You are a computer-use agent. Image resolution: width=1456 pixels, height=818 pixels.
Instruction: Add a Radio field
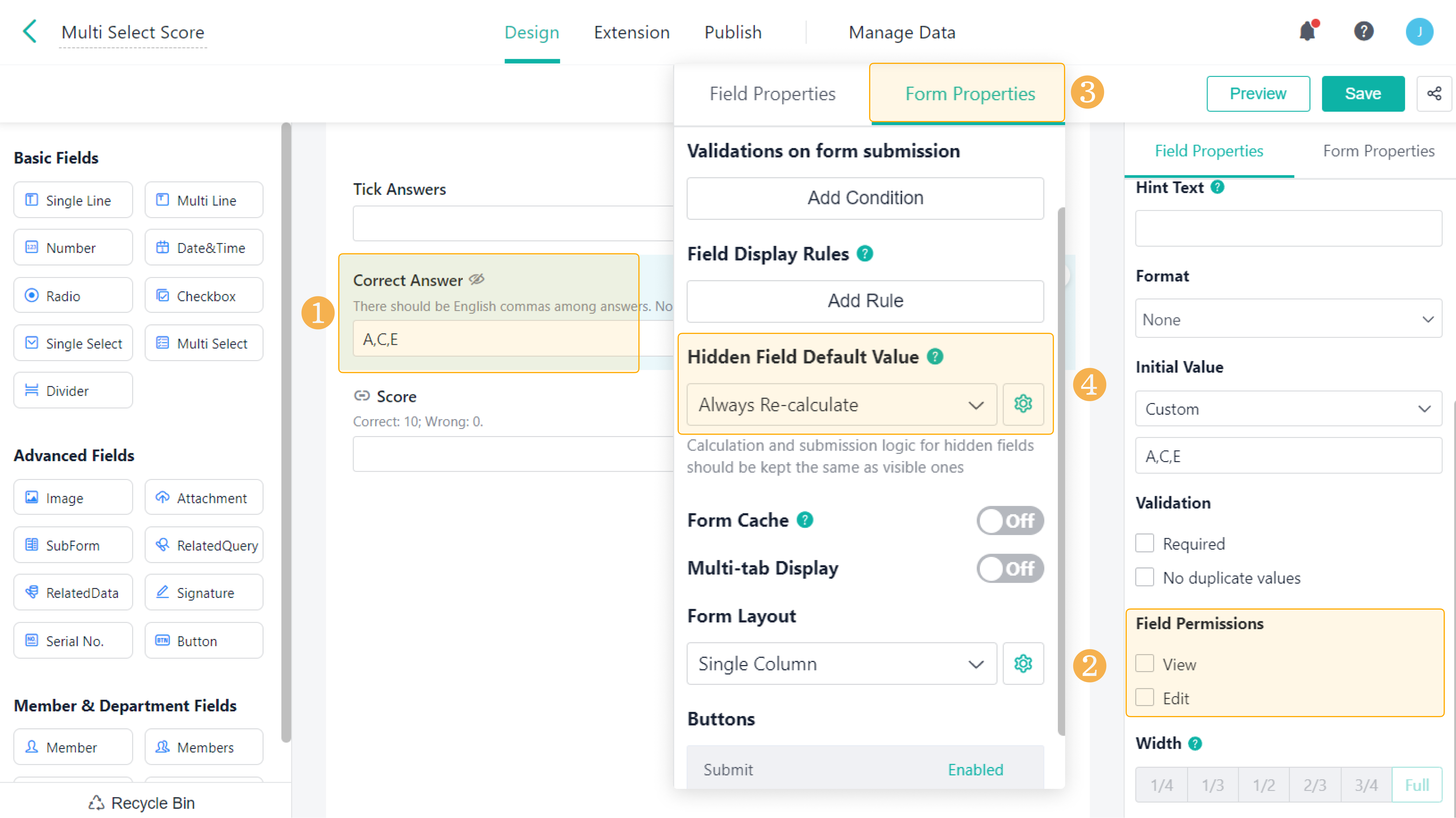pos(73,295)
